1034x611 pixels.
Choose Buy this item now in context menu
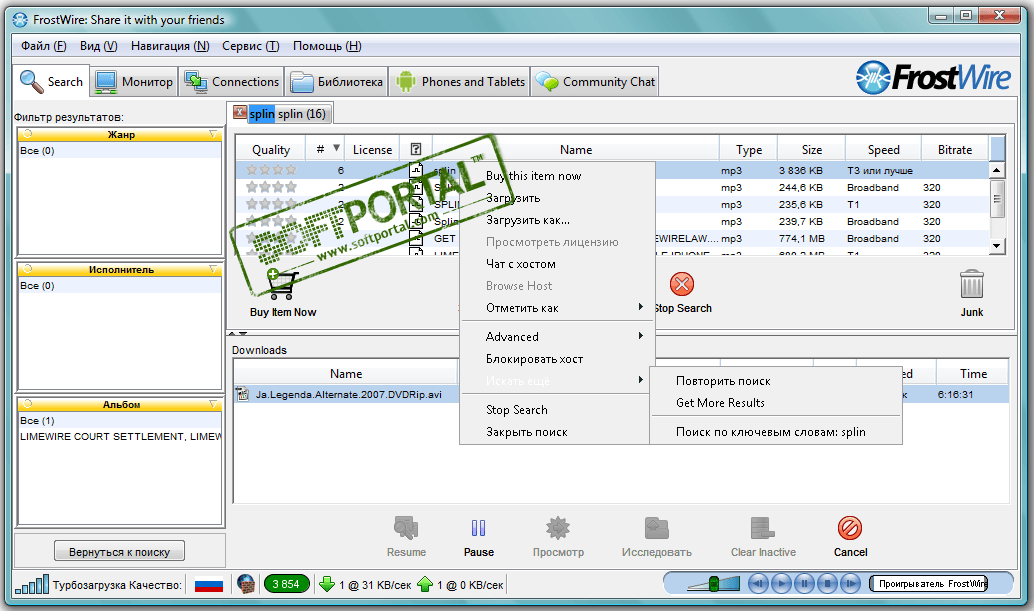pos(558,176)
